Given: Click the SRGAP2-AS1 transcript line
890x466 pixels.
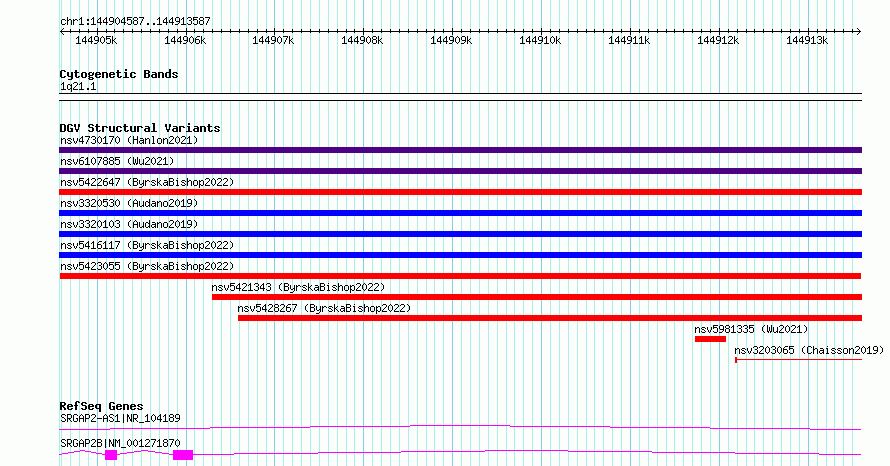Looking at the screenshot, I should click(x=460, y=427).
